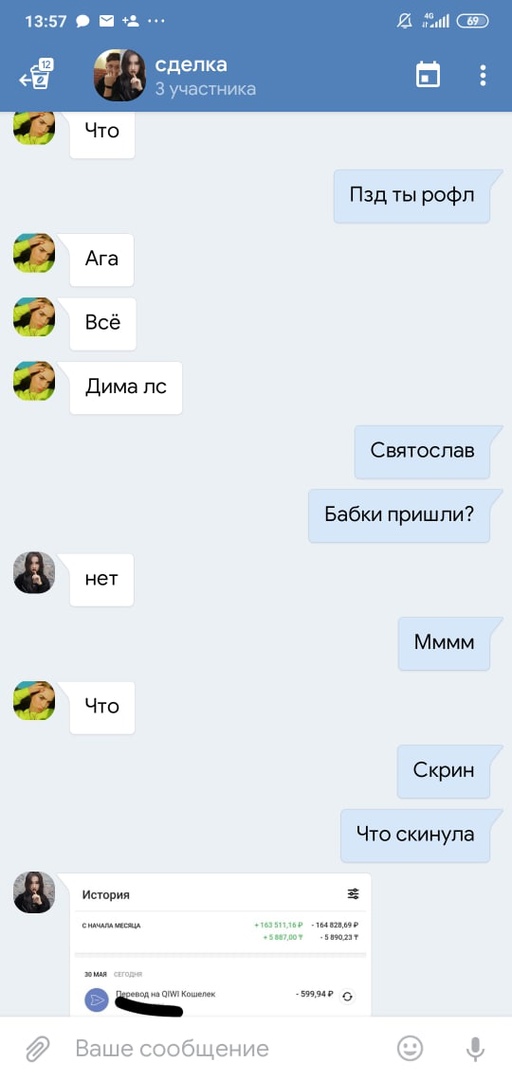Open the calendar icon in the header
The width and height of the screenshot is (512, 1080).
click(x=428, y=74)
